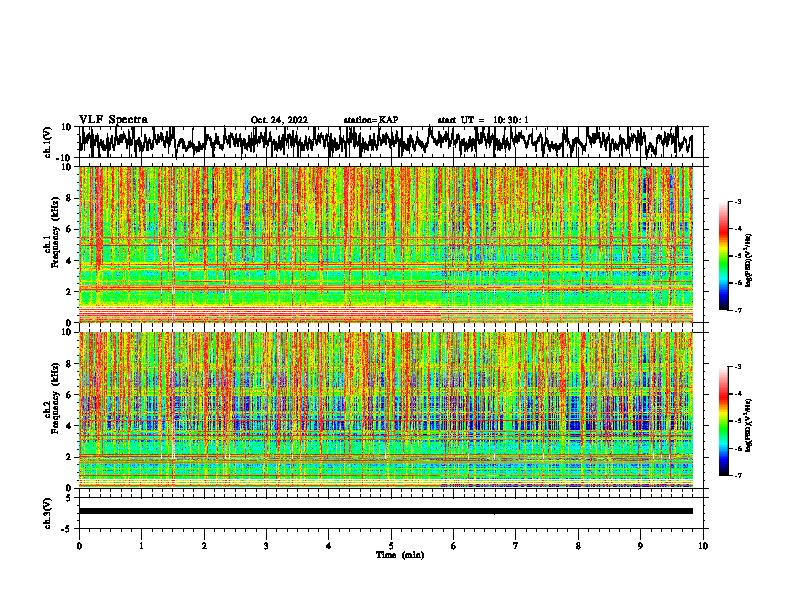Click the "VLF Spectra" plot title
The width and height of the screenshot is (792, 612).
[113, 119]
